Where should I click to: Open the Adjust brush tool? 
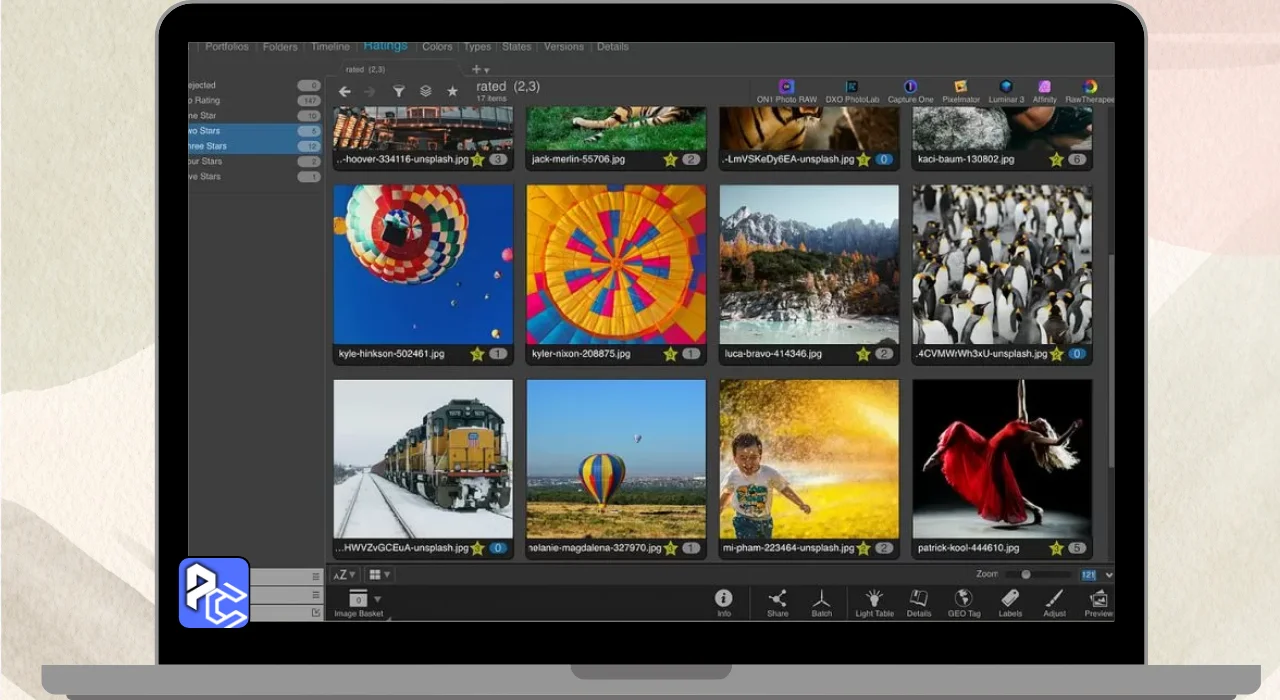click(x=1054, y=599)
